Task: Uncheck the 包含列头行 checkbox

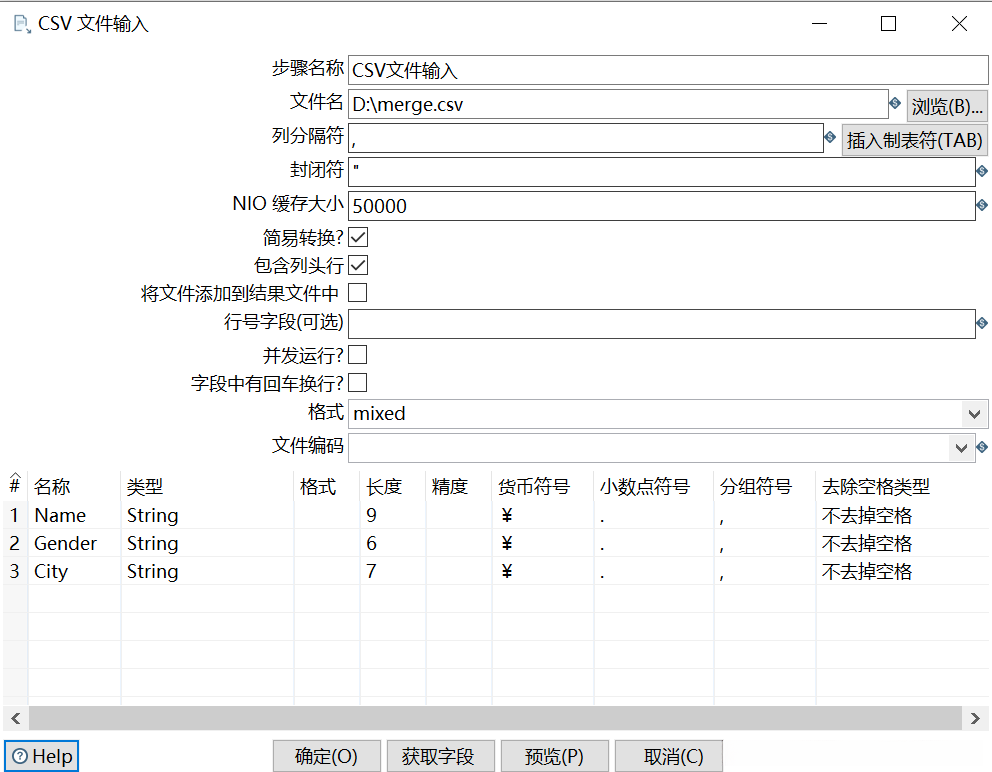Action: (x=358, y=265)
